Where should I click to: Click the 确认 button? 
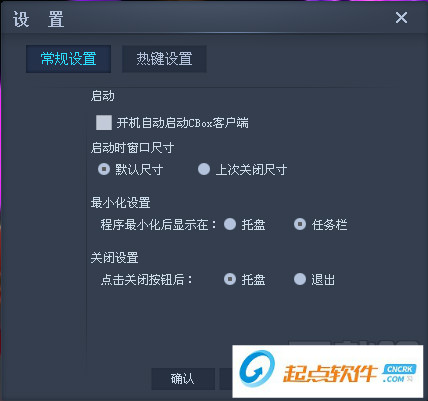pos(183,379)
